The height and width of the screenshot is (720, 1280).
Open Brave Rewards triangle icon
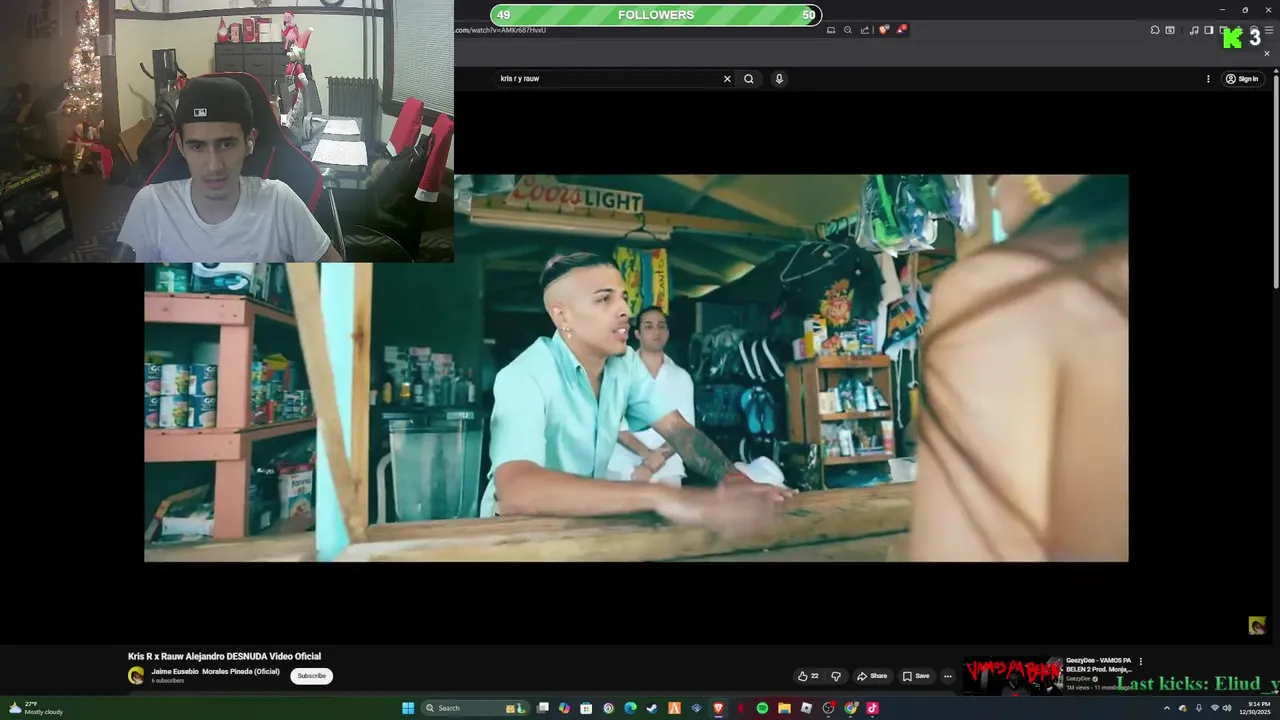point(901,30)
